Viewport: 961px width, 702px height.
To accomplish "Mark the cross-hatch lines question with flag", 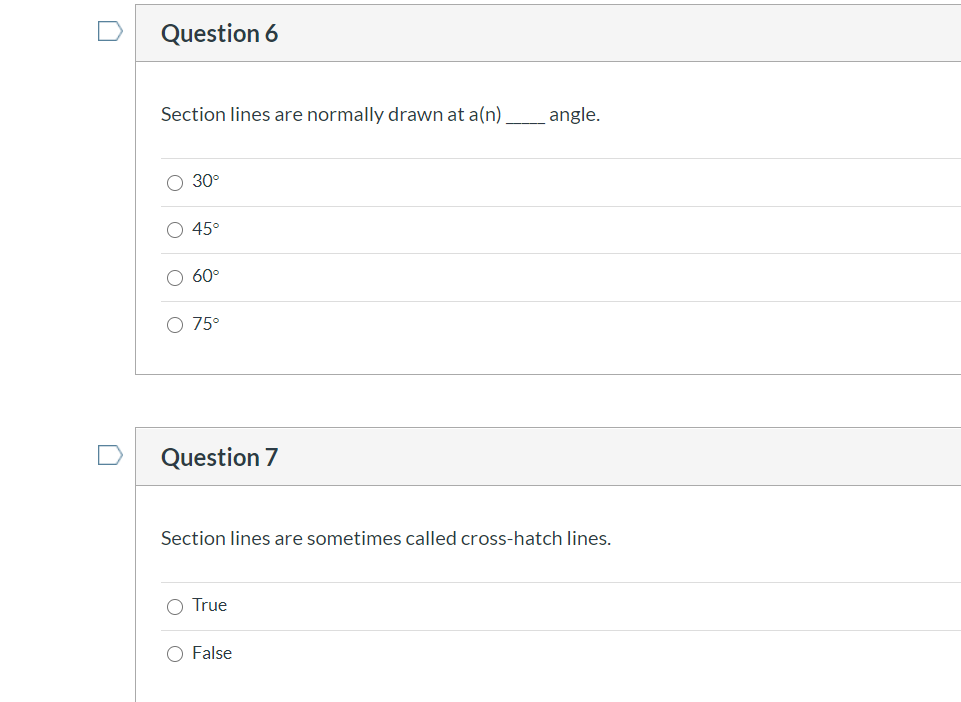I will [x=109, y=454].
